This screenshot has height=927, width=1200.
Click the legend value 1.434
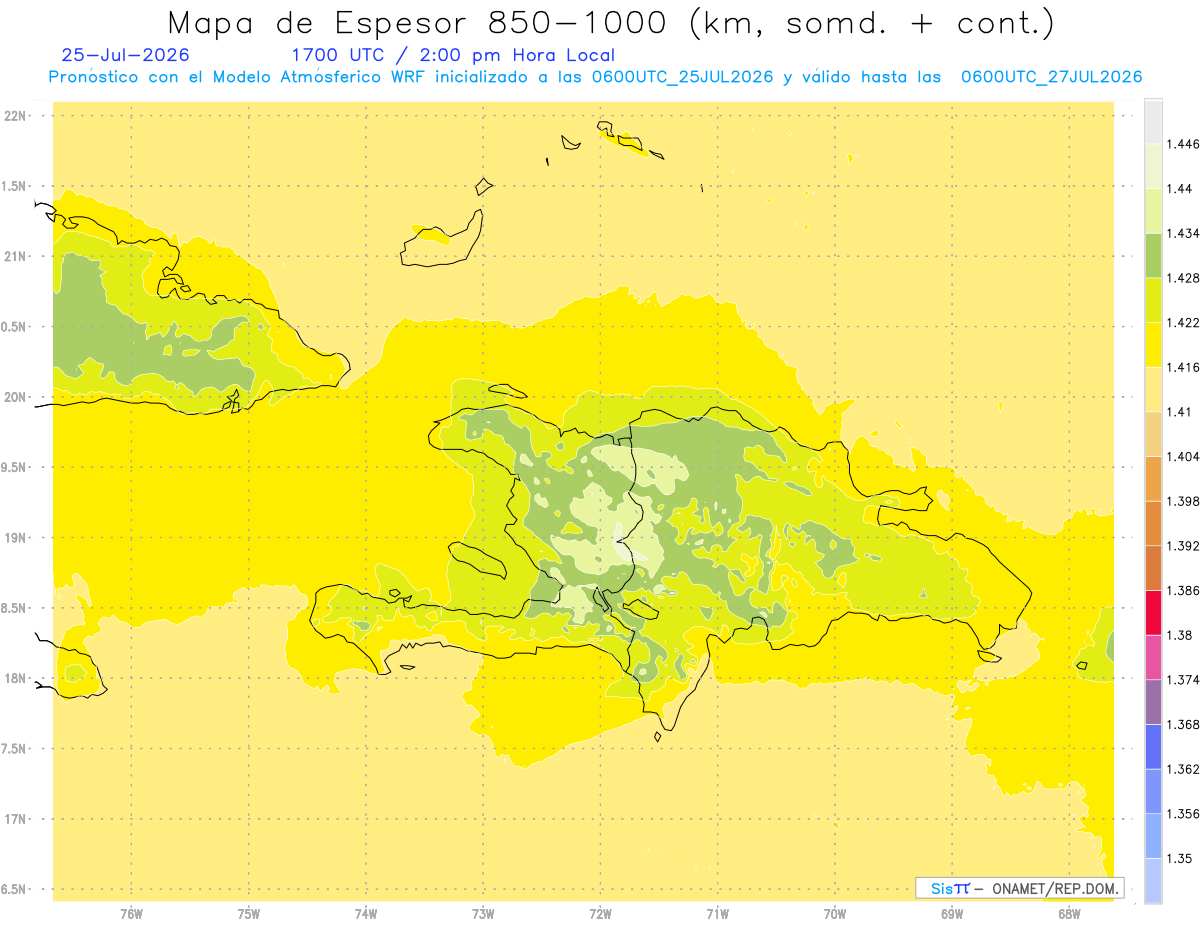1185,233
